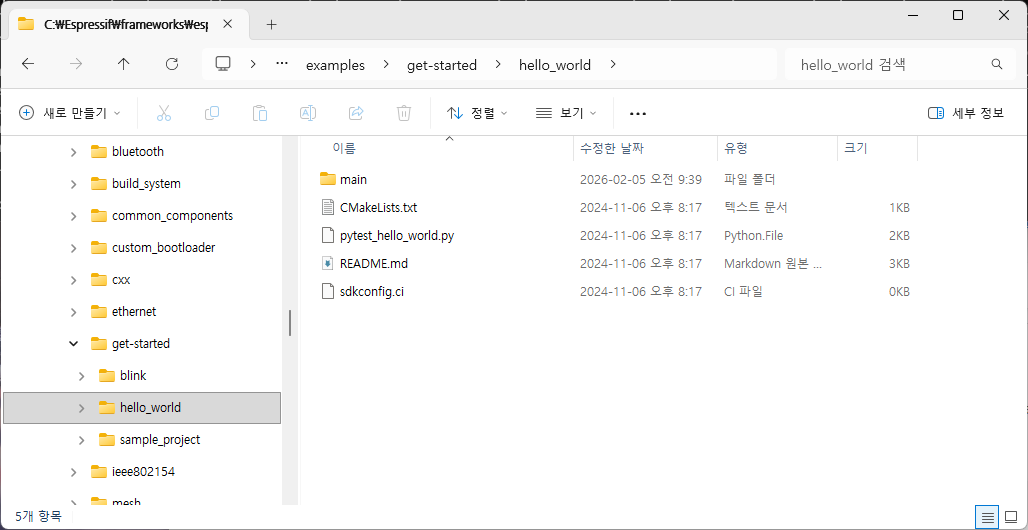Screen dimensions: 1028x530
Task: Click the Copy icon in toolbar
Action: coord(212,113)
